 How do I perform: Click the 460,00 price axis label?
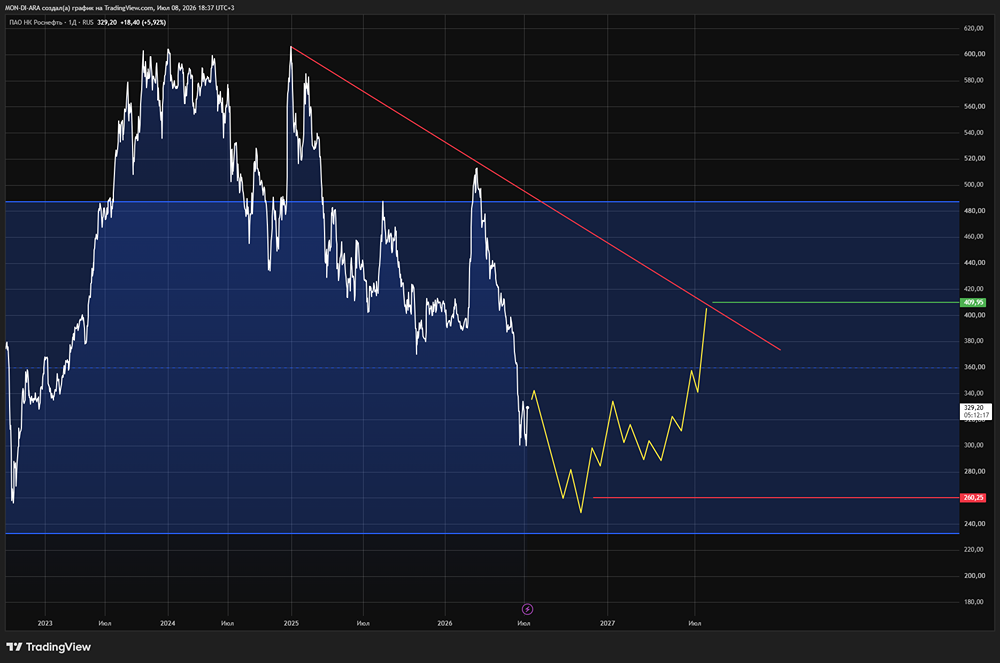973,237
